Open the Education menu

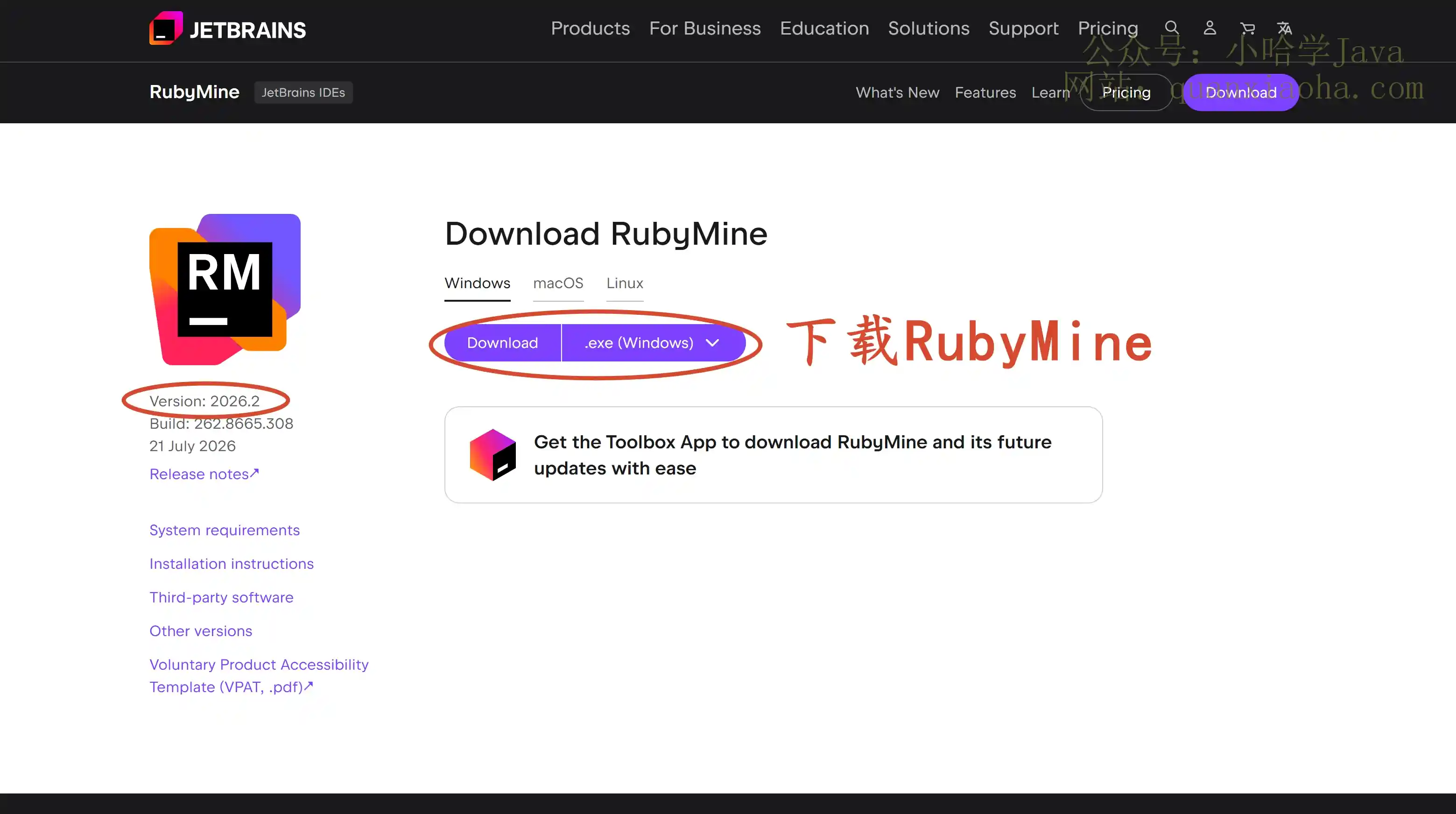click(x=824, y=28)
